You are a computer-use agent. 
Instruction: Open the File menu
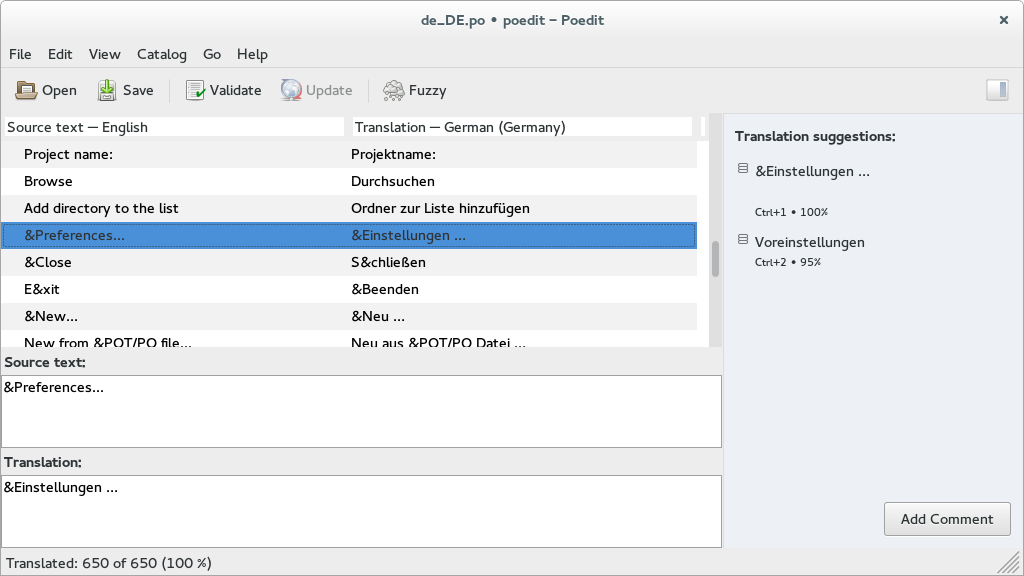(20, 54)
